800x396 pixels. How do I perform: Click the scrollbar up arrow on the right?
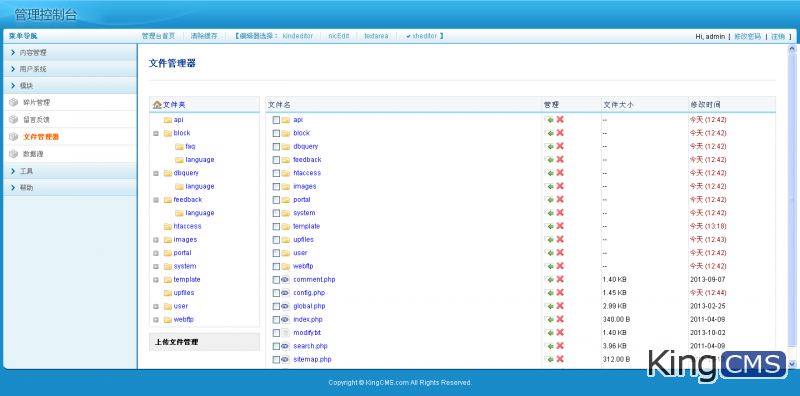pyautogui.click(x=792, y=49)
